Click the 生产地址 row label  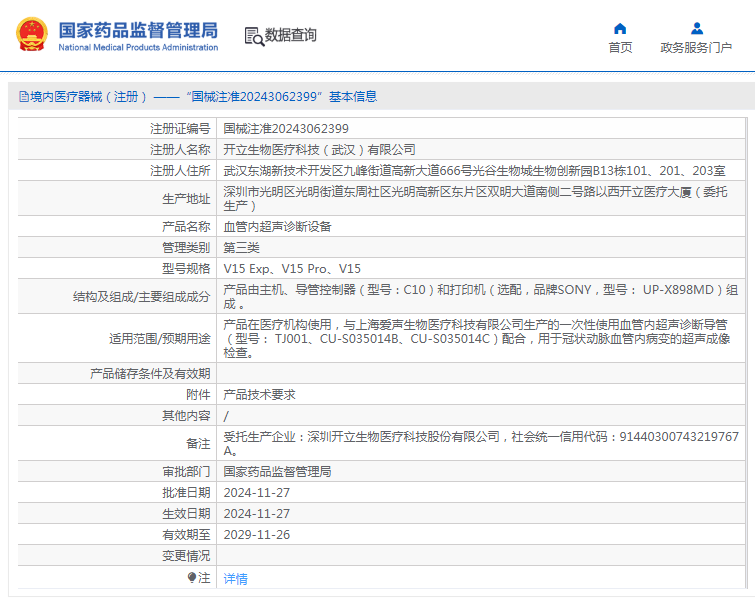186,199
